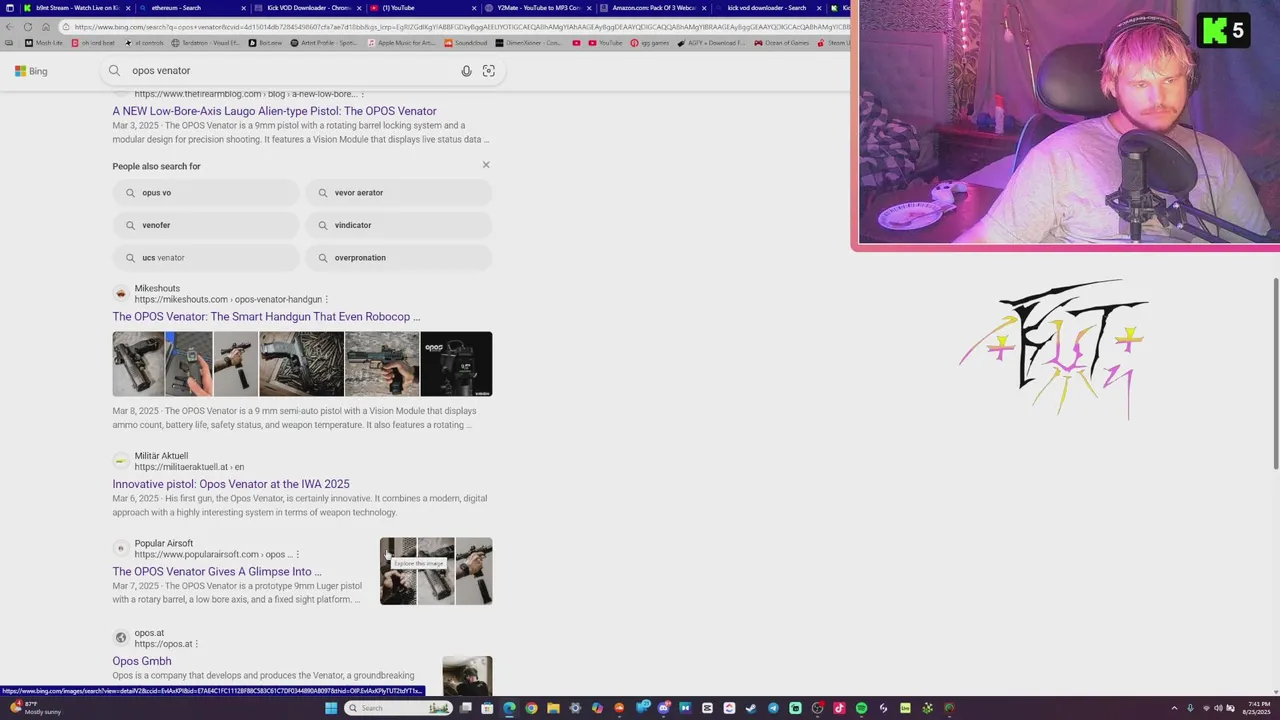The width and height of the screenshot is (1280, 720).
Task: Click the Popular Airsoft site favicon
Action: (121, 549)
